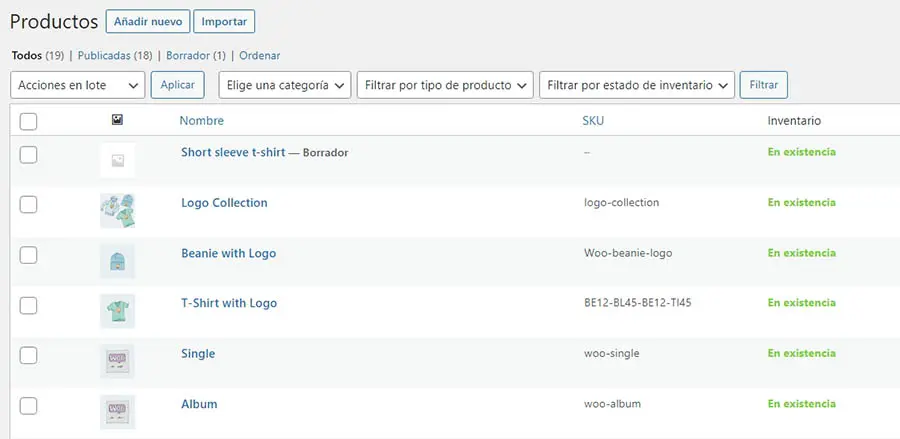Expand Filtrar por estado de inventario dropdown

point(636,85)
